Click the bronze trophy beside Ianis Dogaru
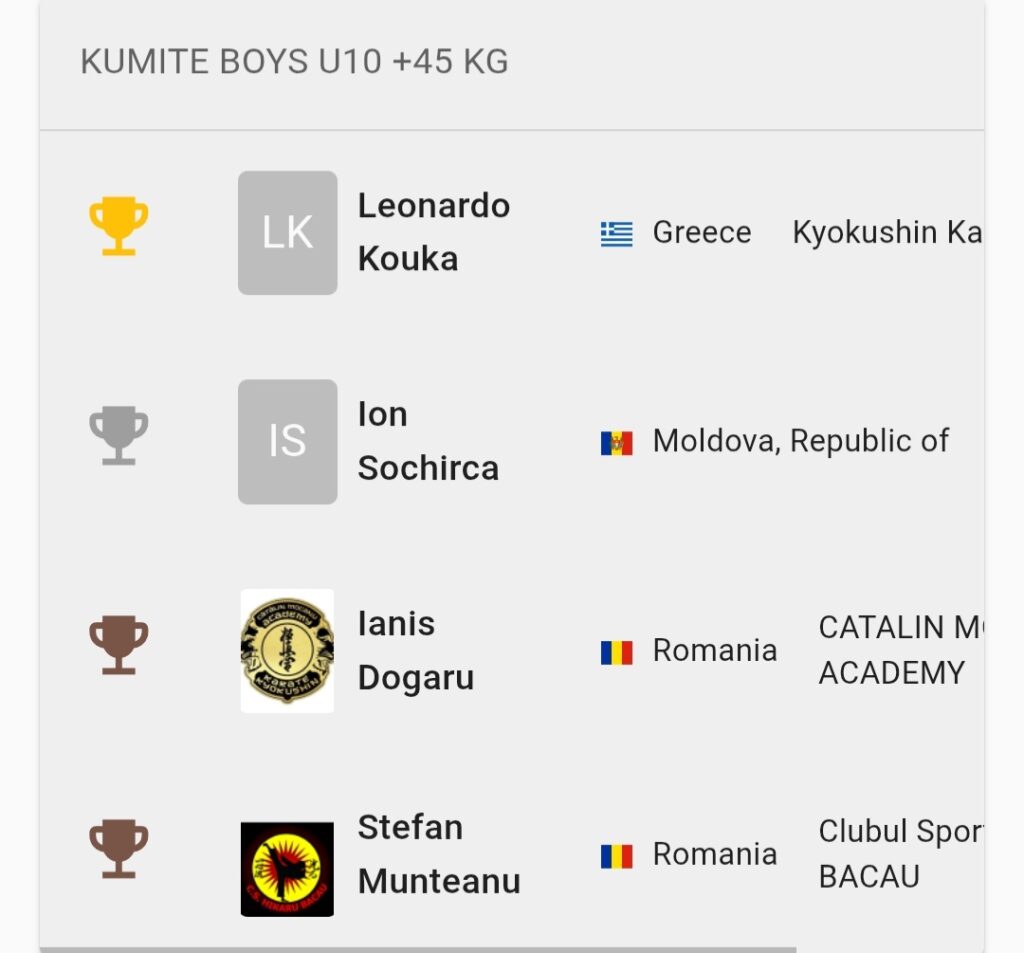Viewport: 1024px width, 953px height. tap(119, 645)
